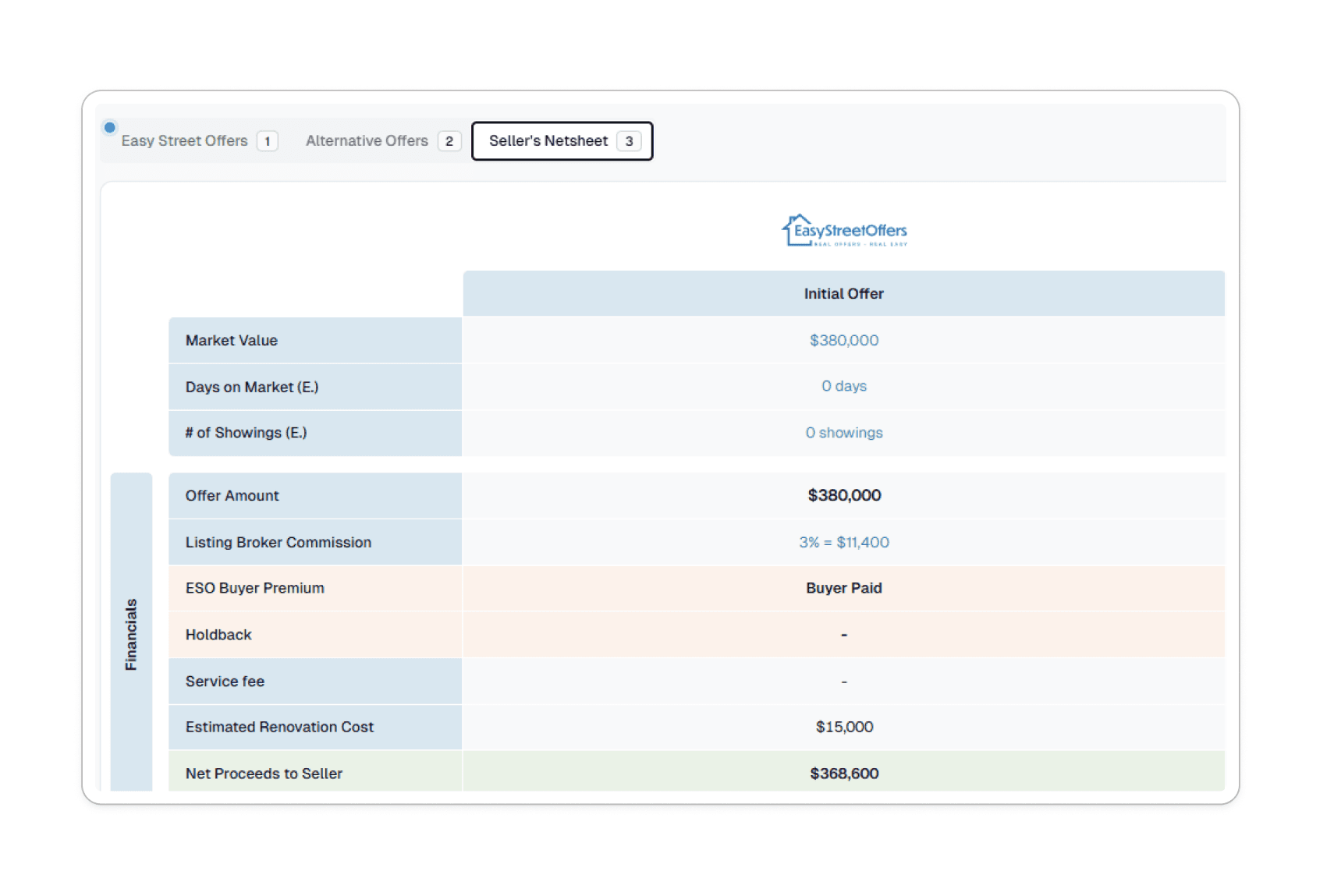Click the Buyer Paid cell
This screenshot has height=896, width=1334.
843,588
